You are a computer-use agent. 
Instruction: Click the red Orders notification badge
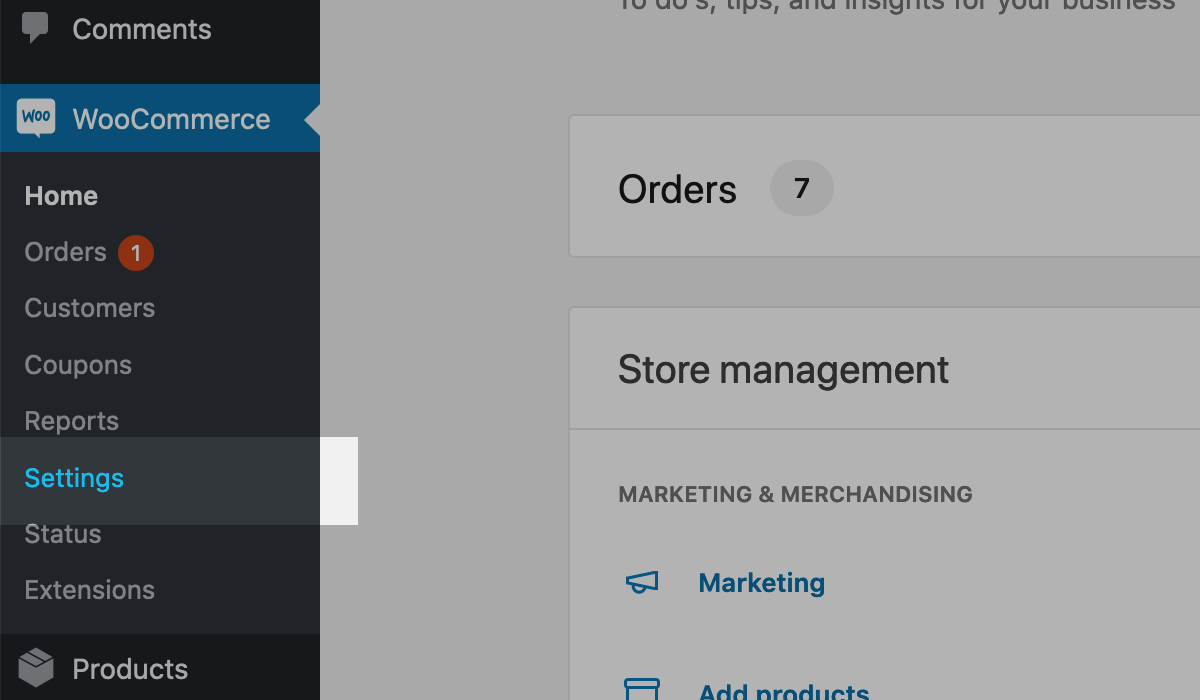[x=136, y=253]
